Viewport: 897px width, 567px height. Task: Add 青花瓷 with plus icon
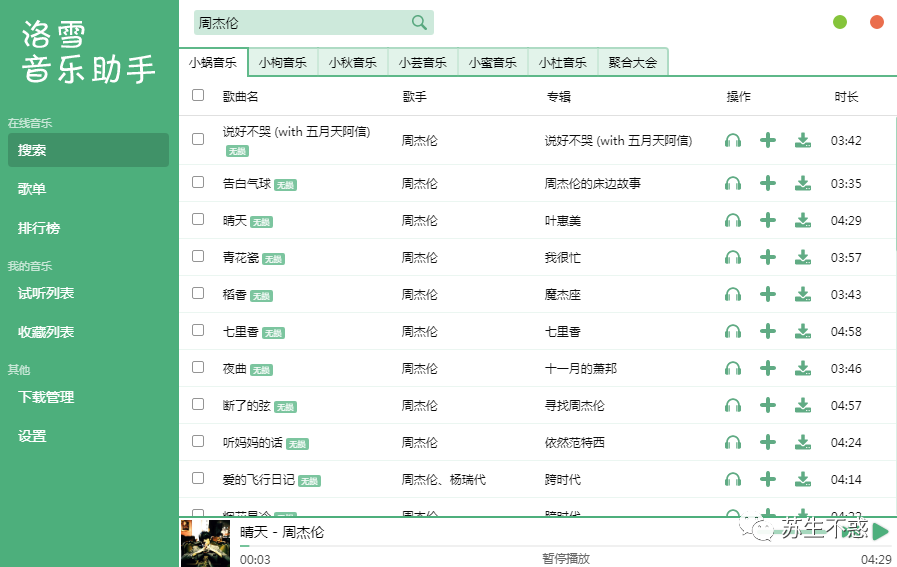768,257
